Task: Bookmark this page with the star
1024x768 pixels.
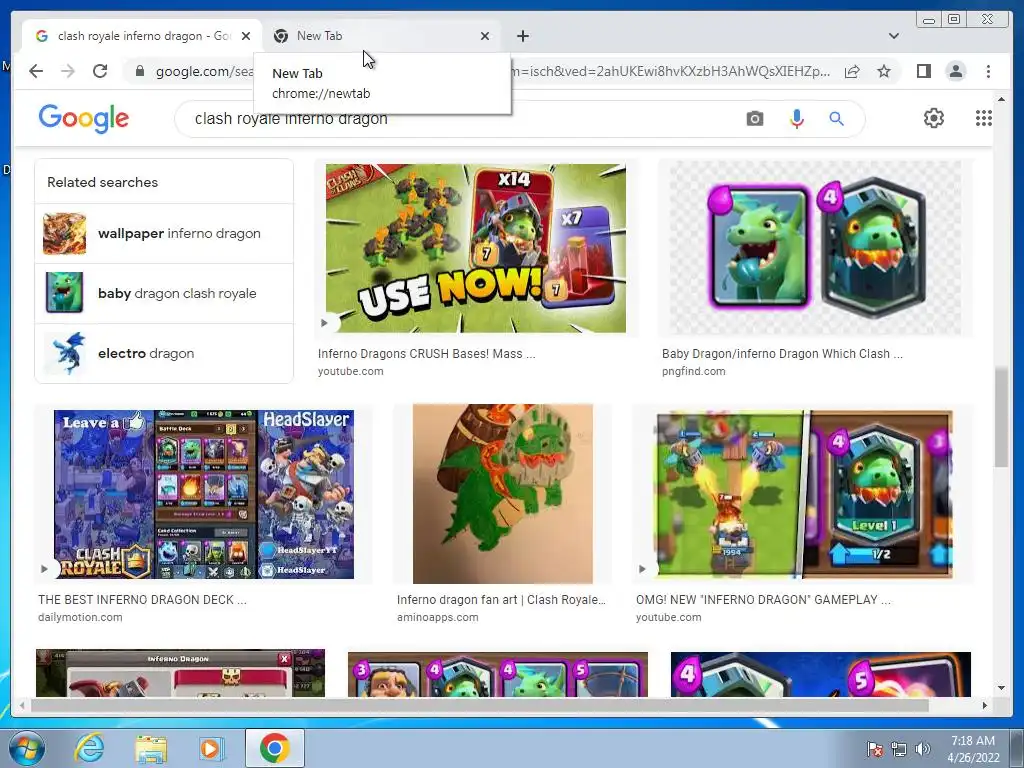Action: pos(884,71)
